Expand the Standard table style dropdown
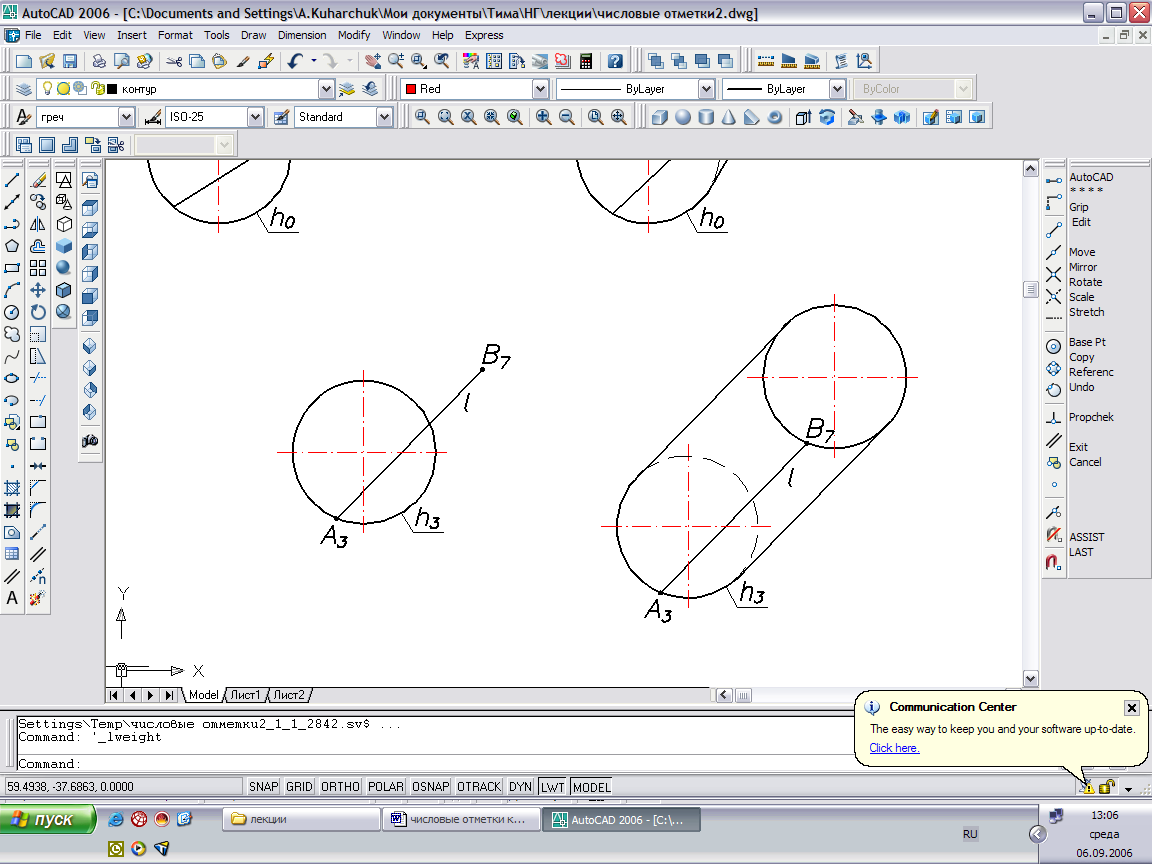Image resolution: width=1152 pixels, height=864 pixels. coord(384,117)
